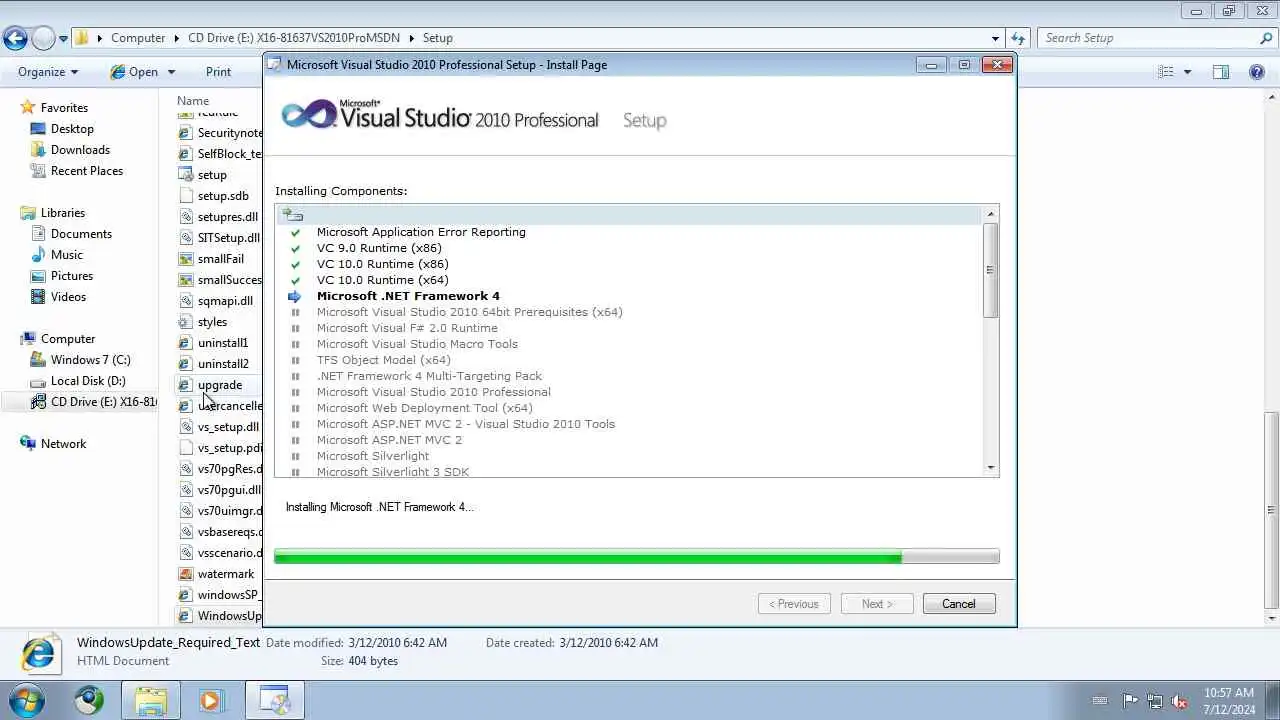Click the search magnifier icon

tap(1266, 38)
